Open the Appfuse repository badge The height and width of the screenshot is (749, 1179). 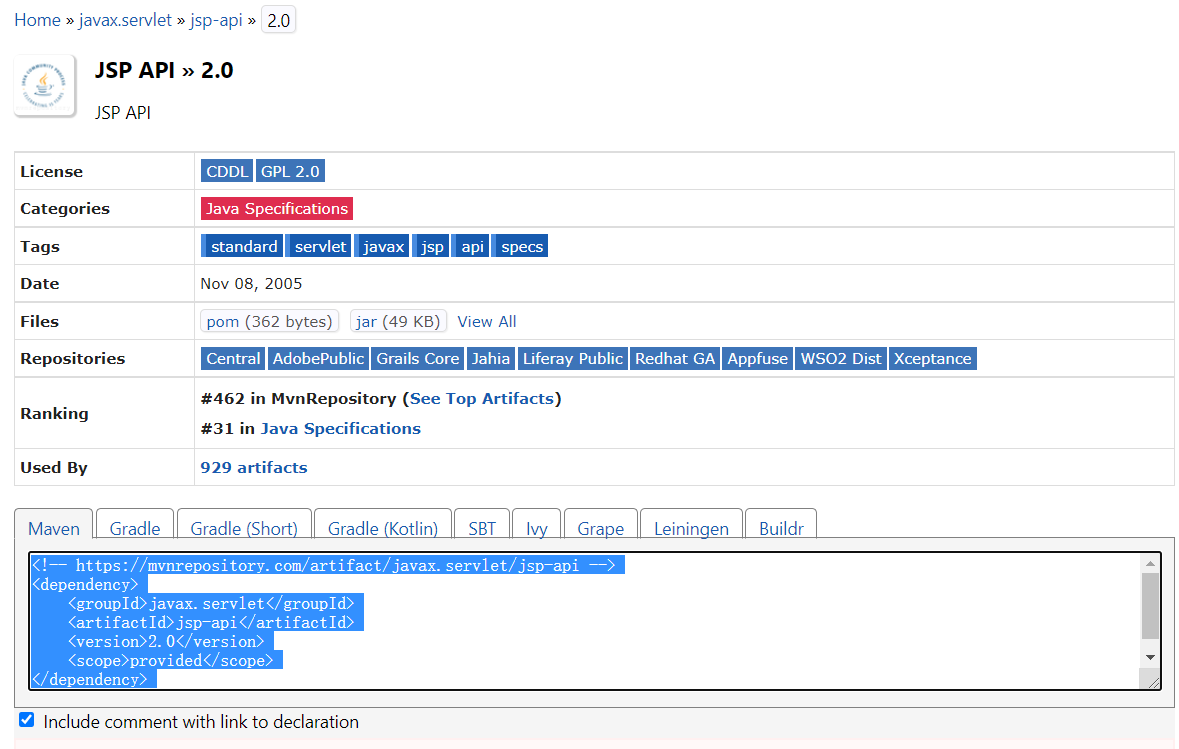pos(757,359)
